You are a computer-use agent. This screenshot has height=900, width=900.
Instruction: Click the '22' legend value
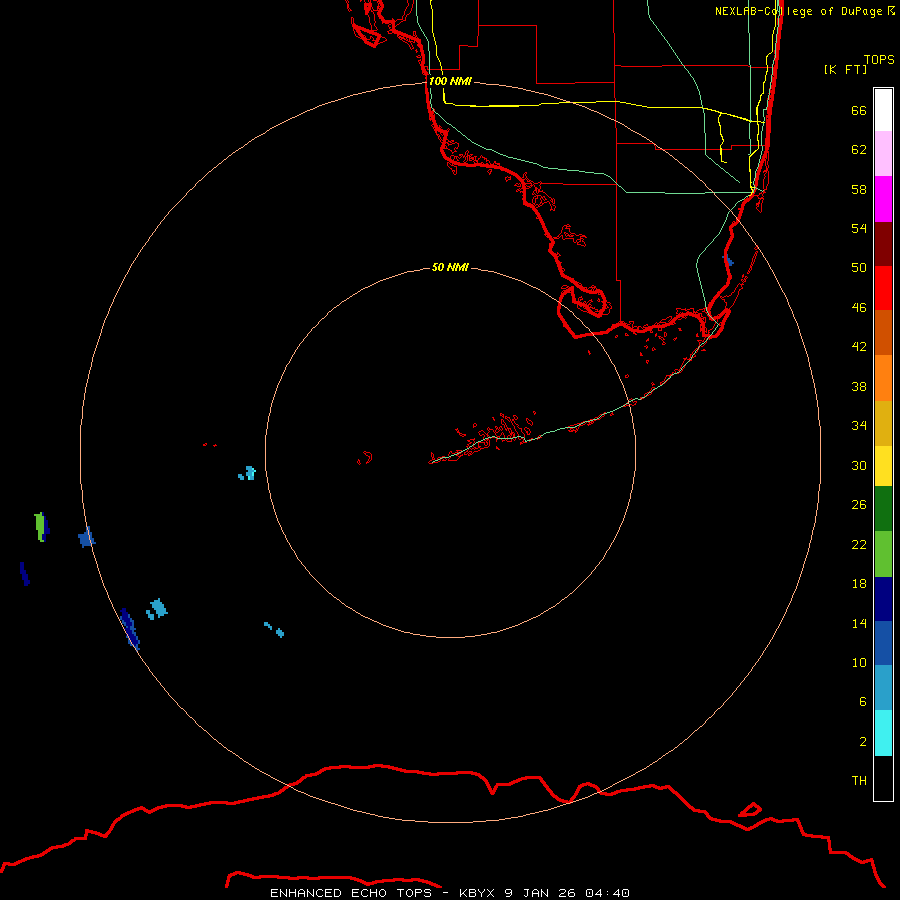[x=859, y=545]
